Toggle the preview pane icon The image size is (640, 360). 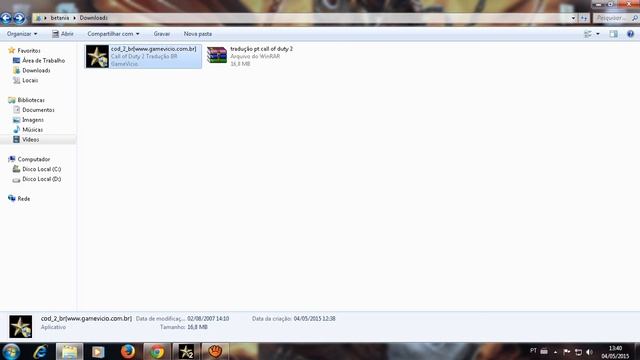pyautogui.click(x=613, y=34)
